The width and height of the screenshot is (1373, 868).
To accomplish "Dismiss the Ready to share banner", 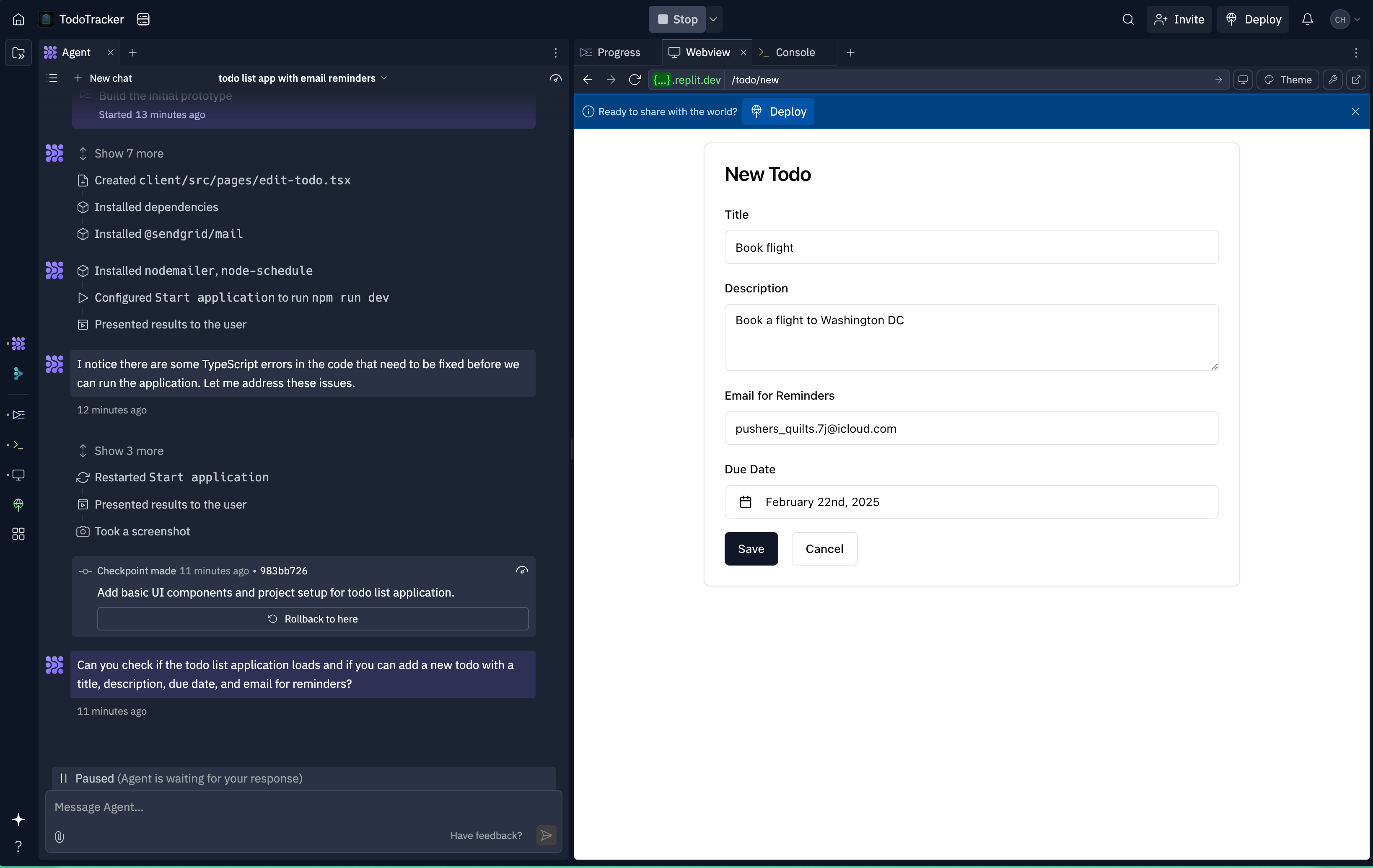I will (1355, 112).
